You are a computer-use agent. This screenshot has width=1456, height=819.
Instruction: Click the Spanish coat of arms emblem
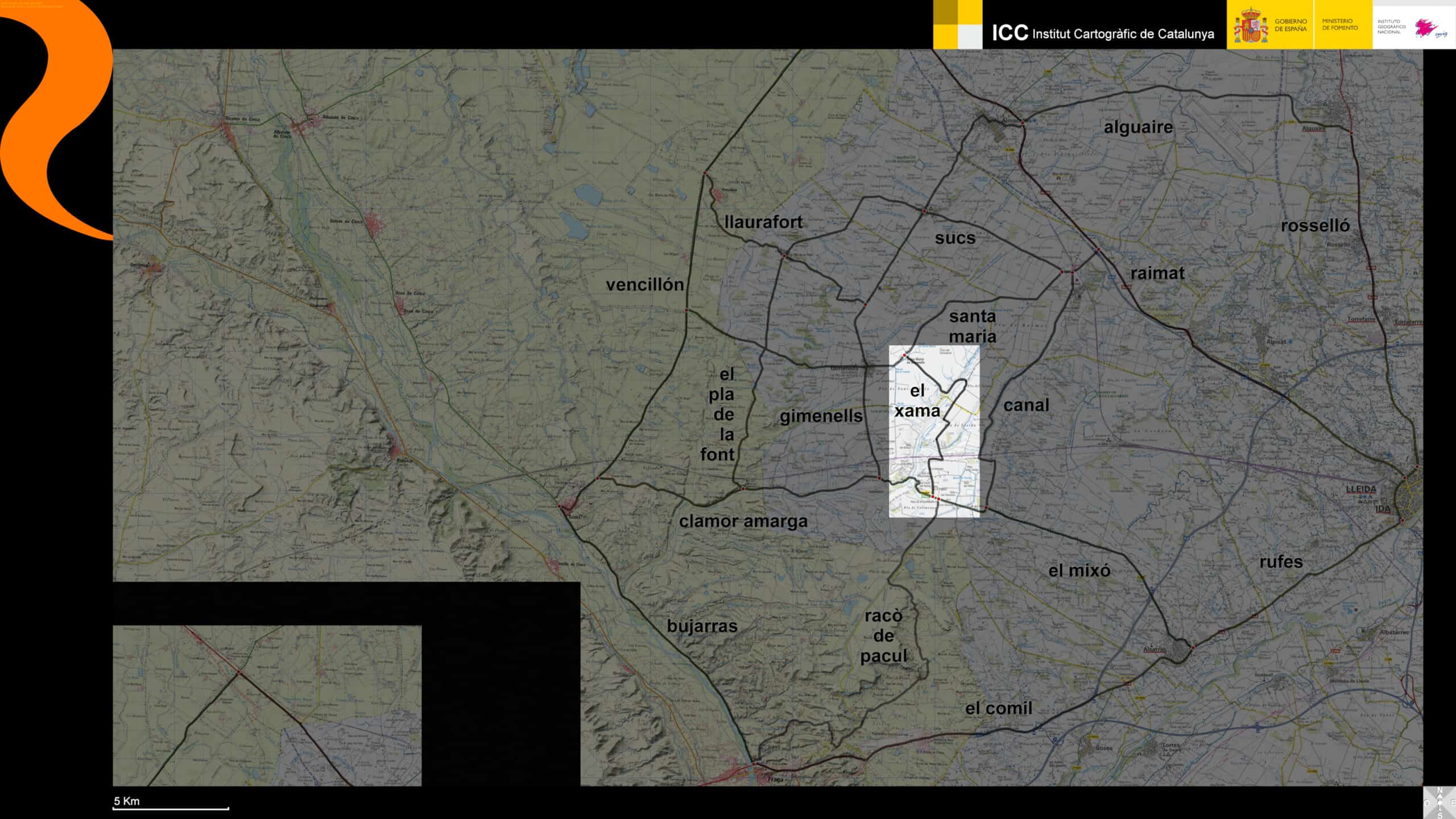[1250, 25]
